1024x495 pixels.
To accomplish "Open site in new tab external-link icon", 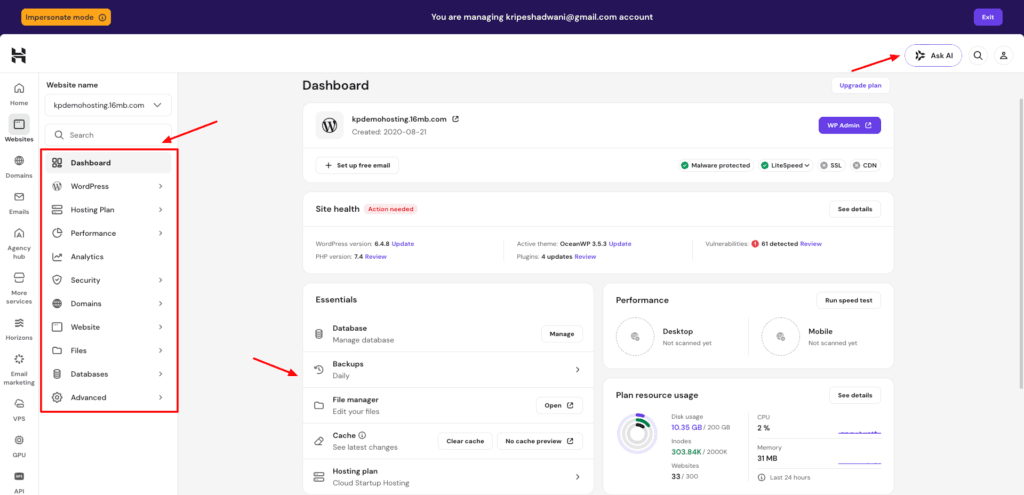I will click(456, 119).
